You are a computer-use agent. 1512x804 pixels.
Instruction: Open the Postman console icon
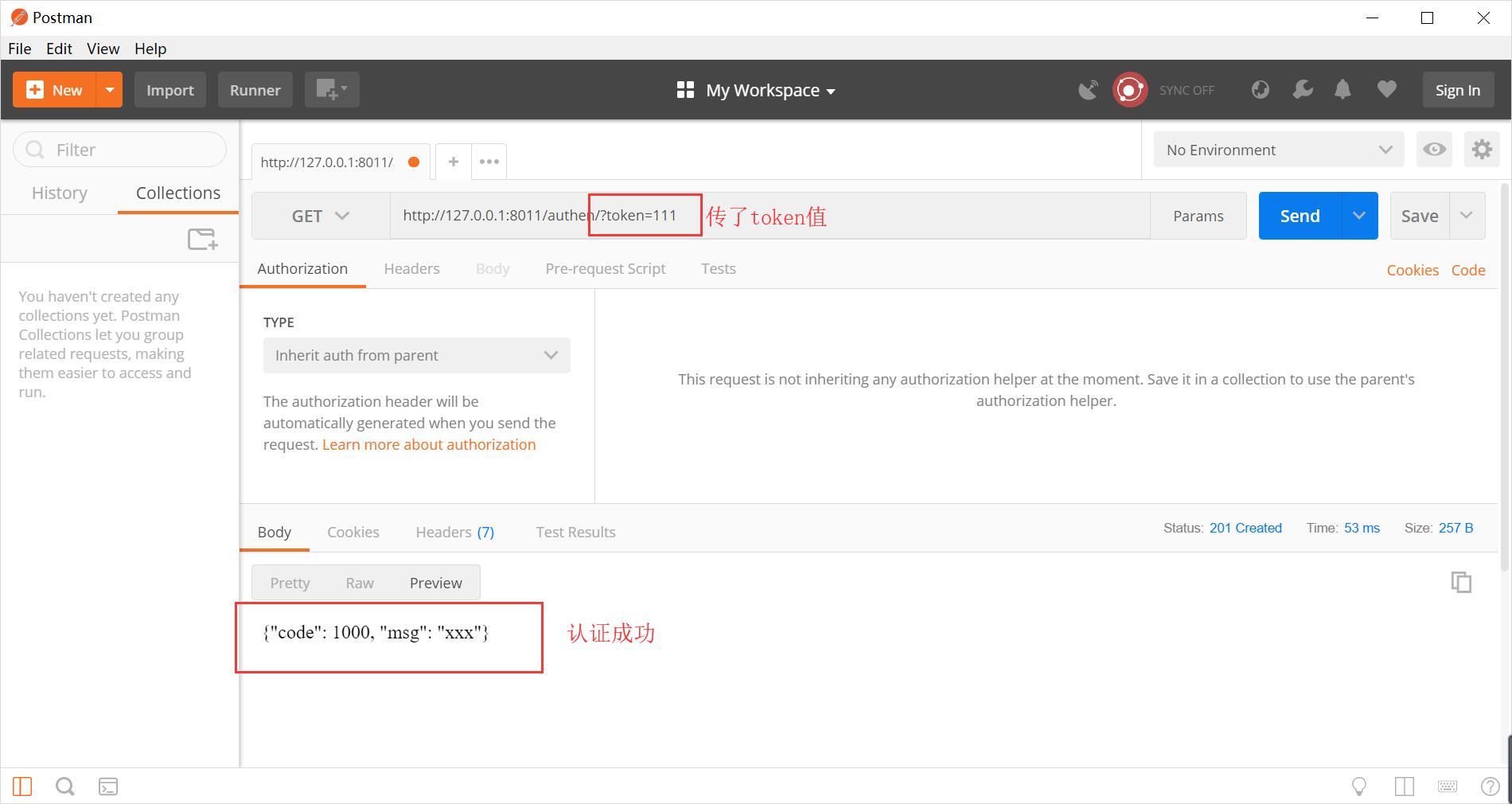[x=108, y=786]
